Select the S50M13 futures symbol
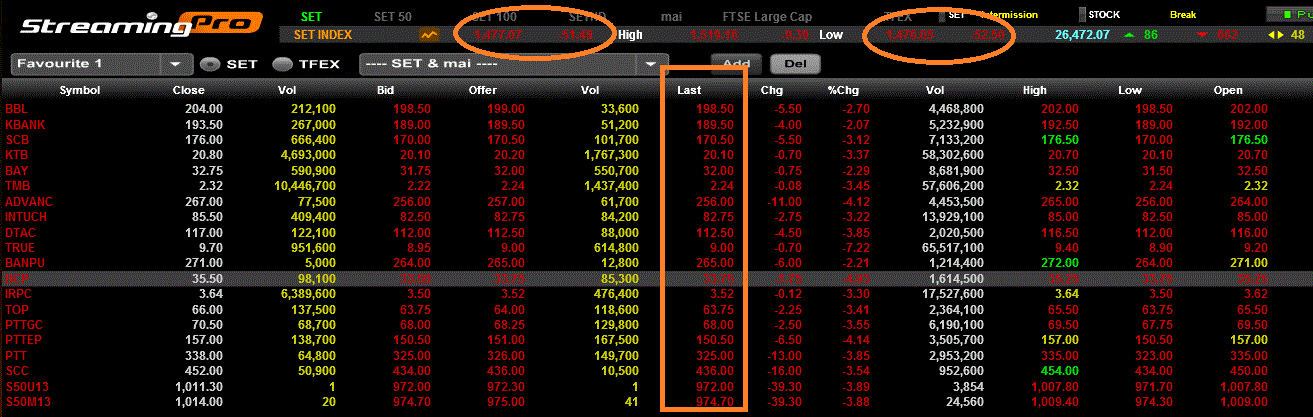 coord(25,402)
